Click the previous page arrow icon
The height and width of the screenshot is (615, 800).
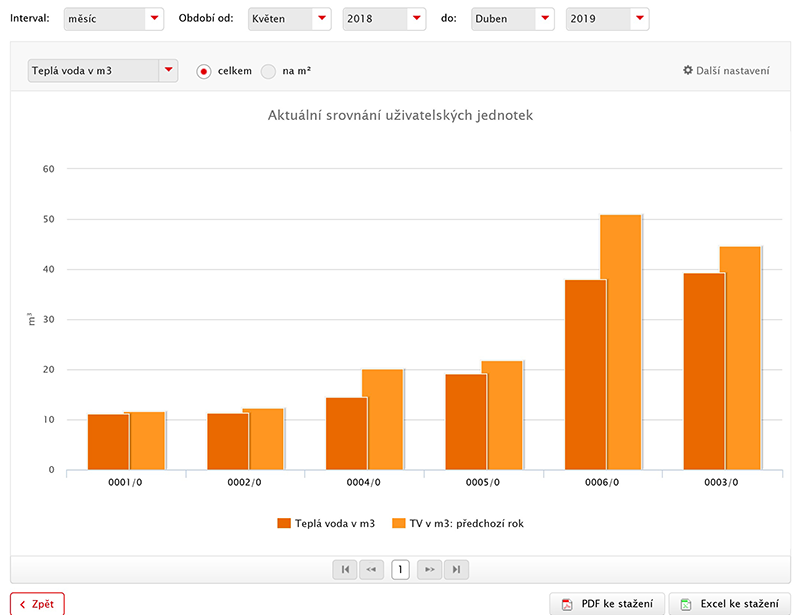click(x=372, y=570)
